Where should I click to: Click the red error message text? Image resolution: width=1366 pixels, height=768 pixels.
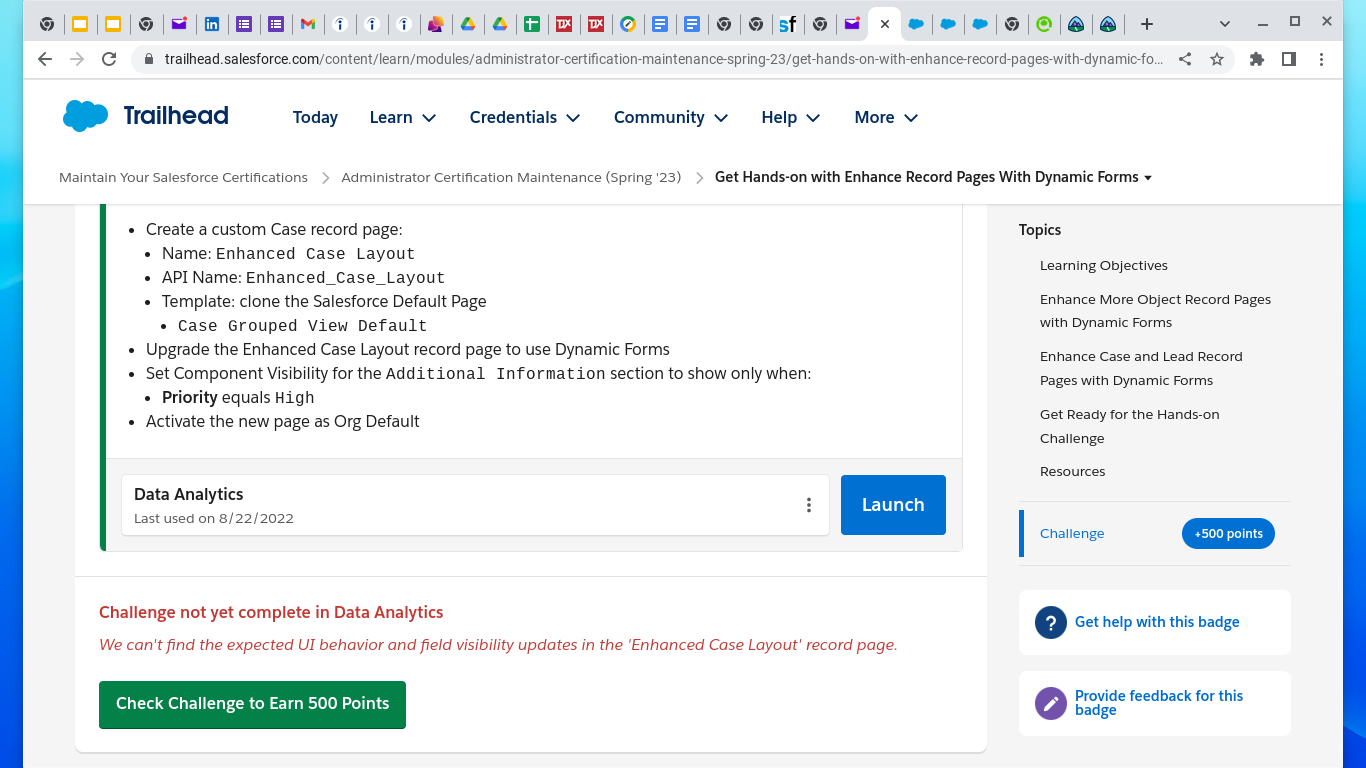tap(498, 645)
